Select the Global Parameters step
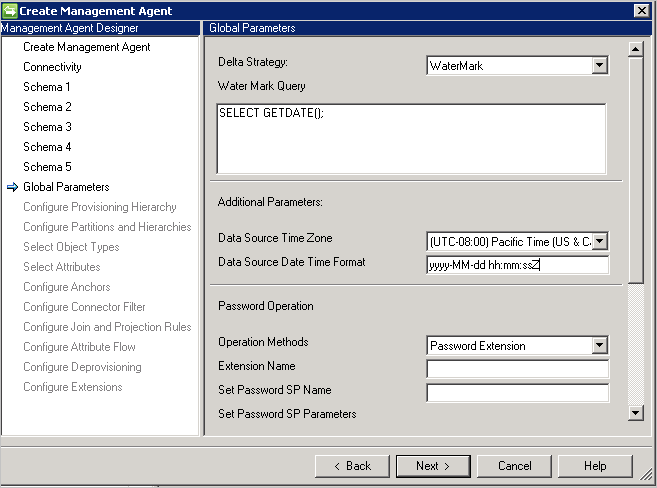The image size is (657, 488). coord(66,187)
